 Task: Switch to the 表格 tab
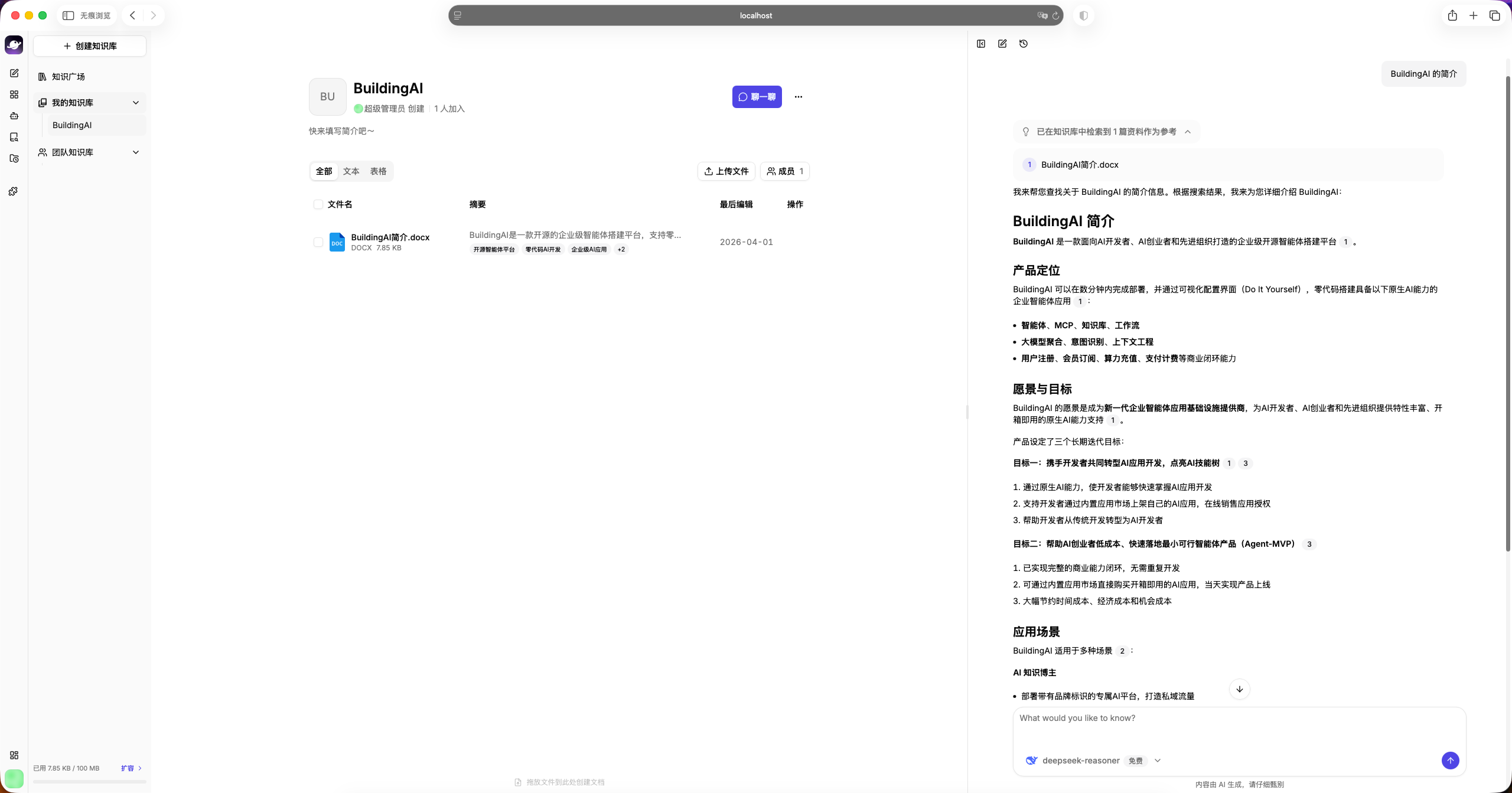(378, 171)
